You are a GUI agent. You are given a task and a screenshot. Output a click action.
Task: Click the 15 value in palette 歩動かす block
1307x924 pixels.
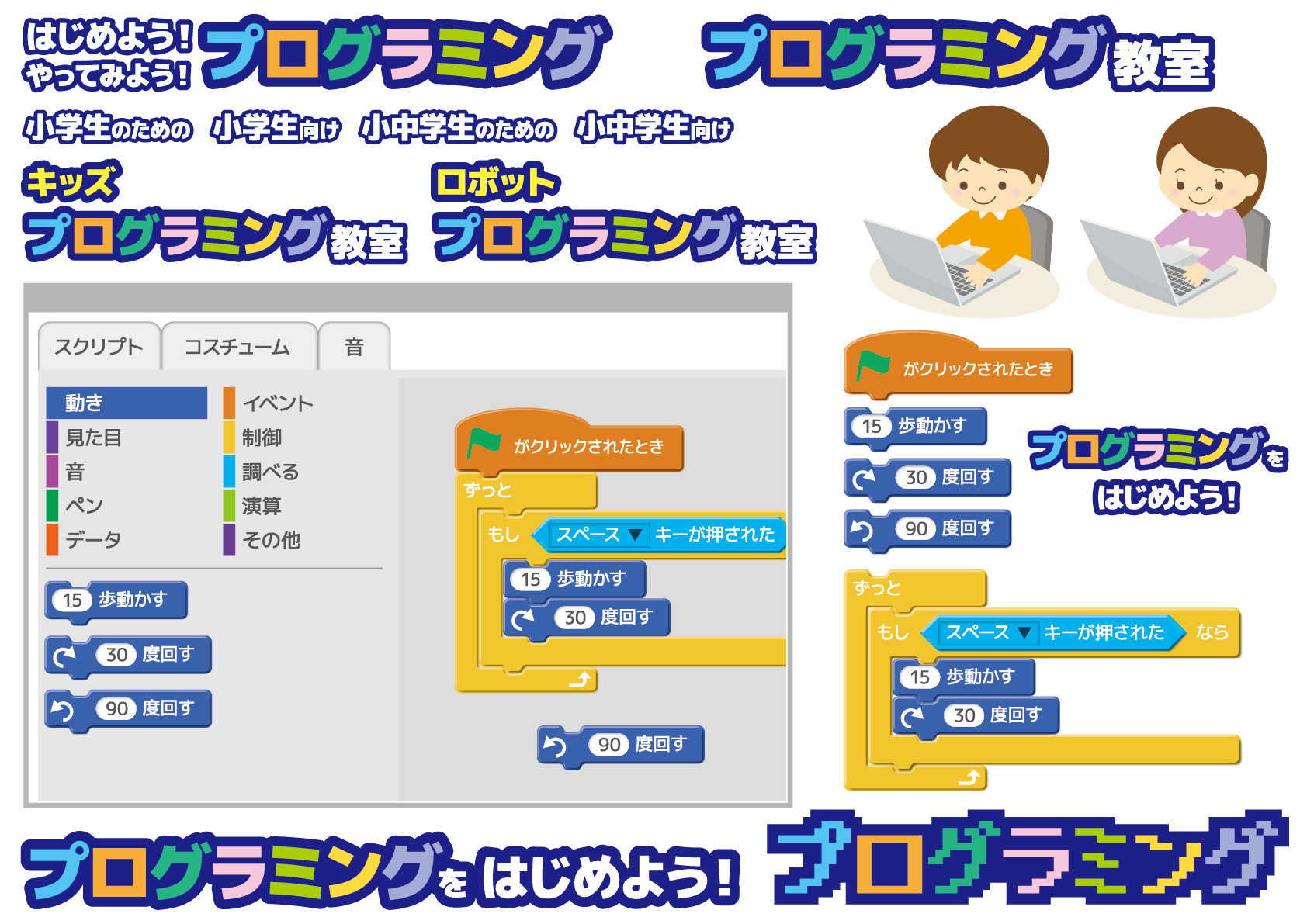pyautogui.click(x=72, y=600)
